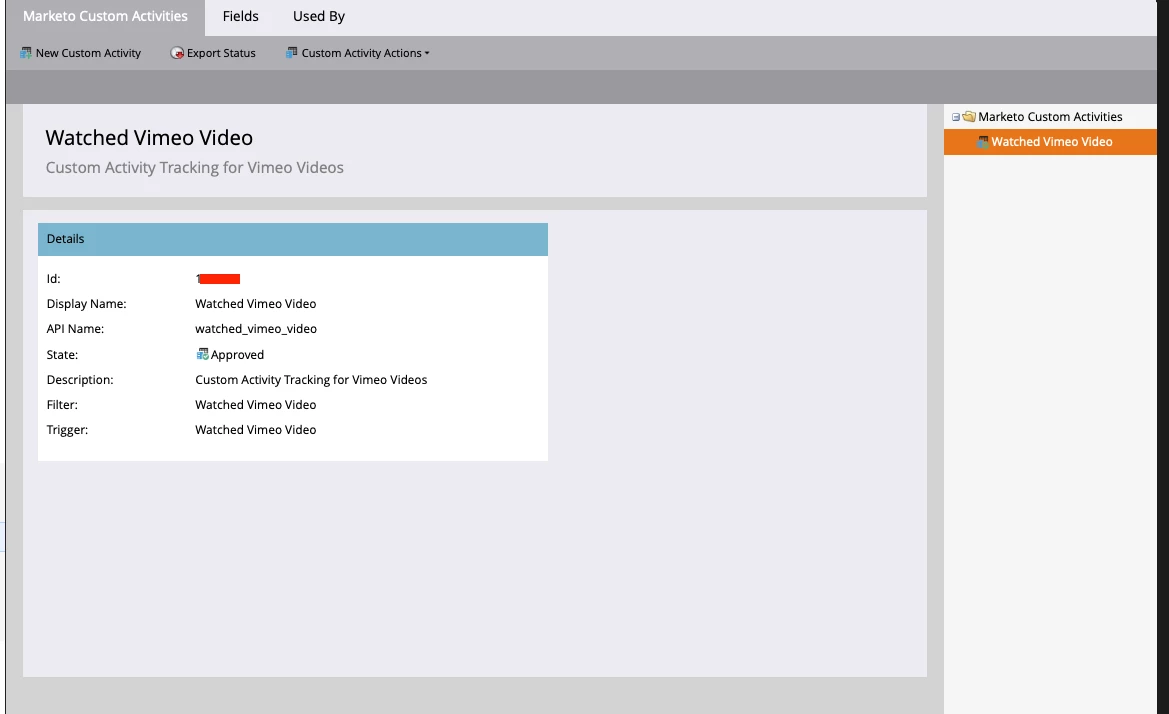Collapse the Marketo Custom Activities tree node

click(x=956, y=117)
